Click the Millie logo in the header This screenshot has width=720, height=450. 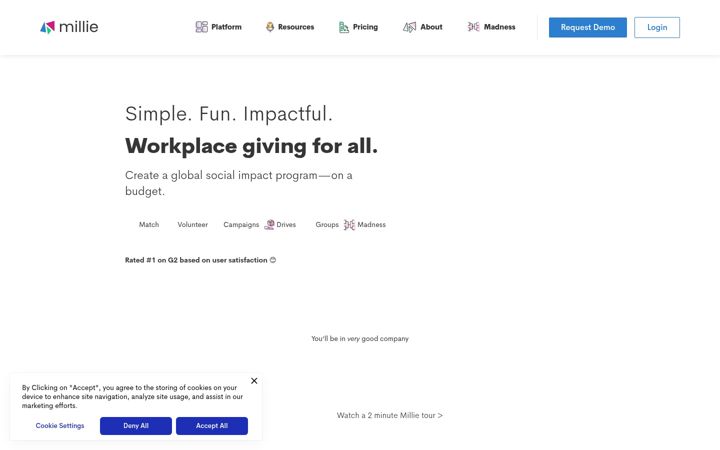69,27
